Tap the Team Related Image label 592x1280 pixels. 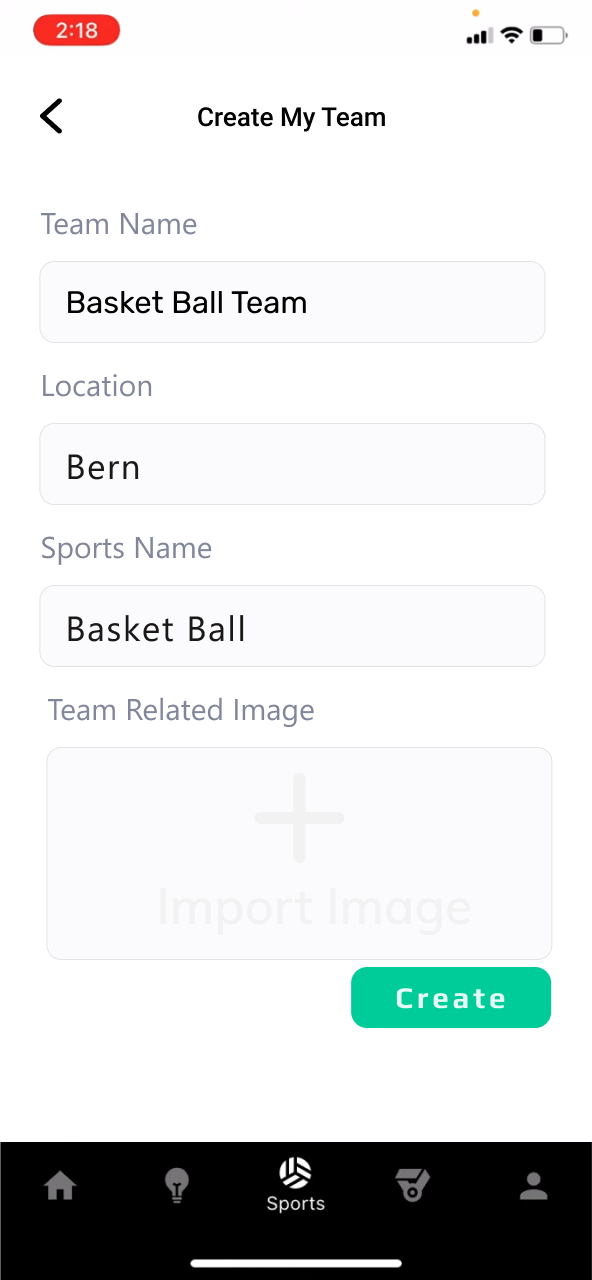tap(181, 710)
